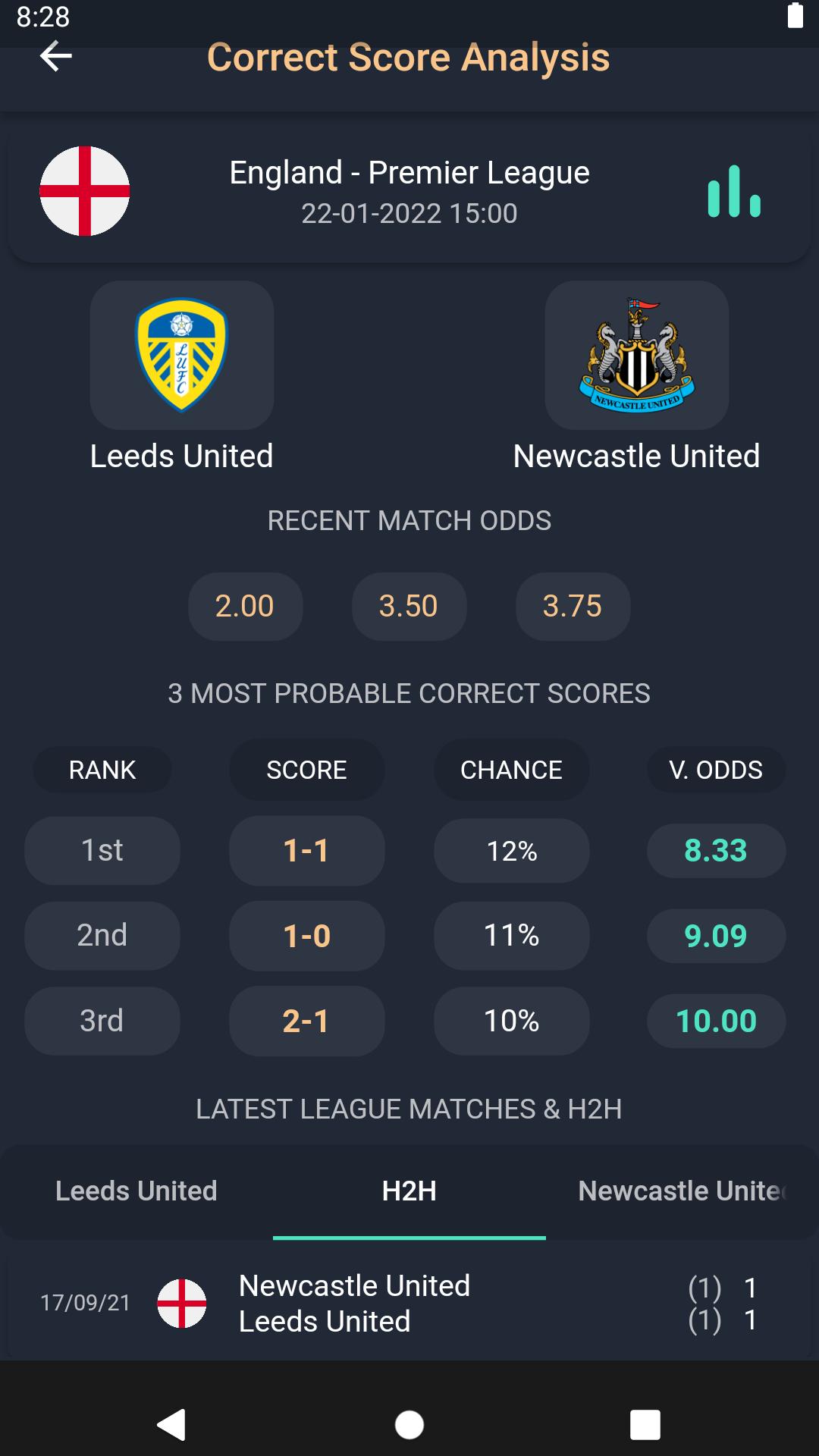Select the Newcastle United crest
The height and width of the screenshot is (1456, 819).
coord(637,355)
